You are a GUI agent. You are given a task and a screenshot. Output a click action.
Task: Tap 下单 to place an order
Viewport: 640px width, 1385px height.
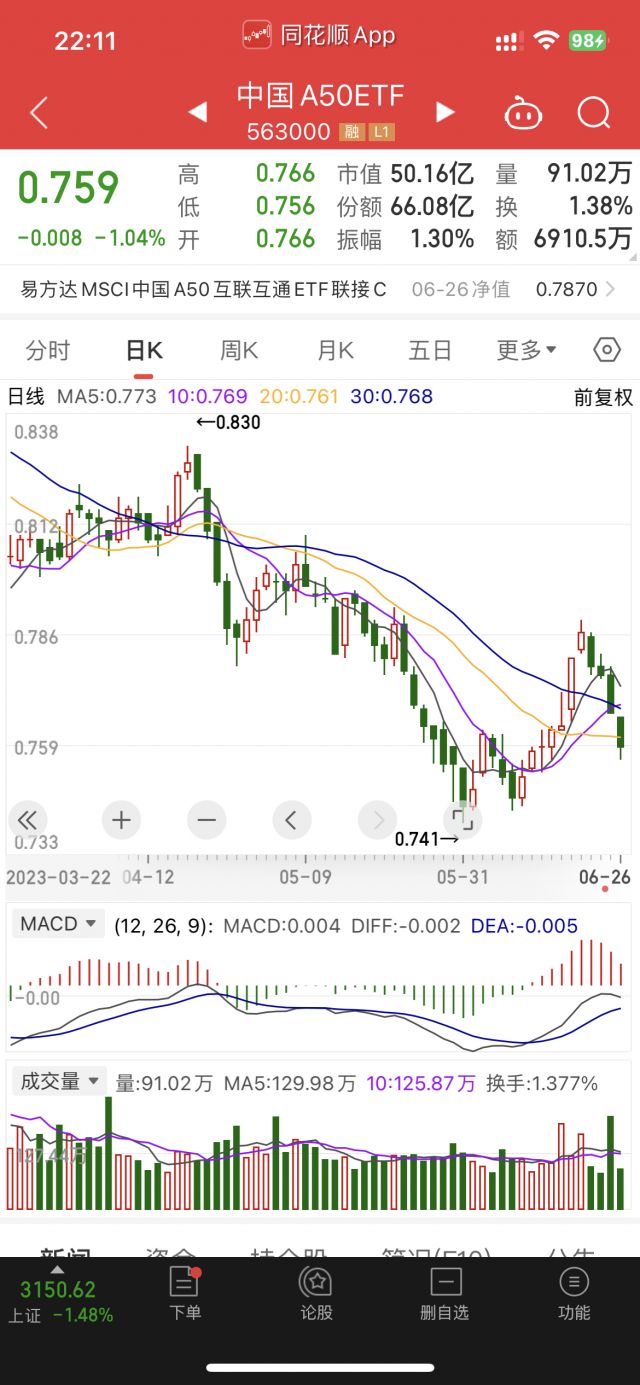(185, 1292)
